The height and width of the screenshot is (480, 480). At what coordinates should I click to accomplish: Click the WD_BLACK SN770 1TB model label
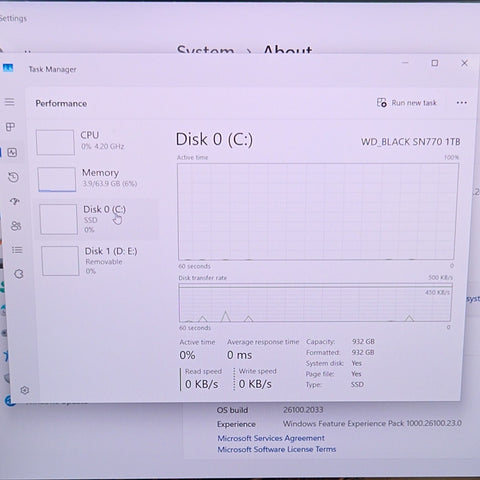click(x=411, y=142)
